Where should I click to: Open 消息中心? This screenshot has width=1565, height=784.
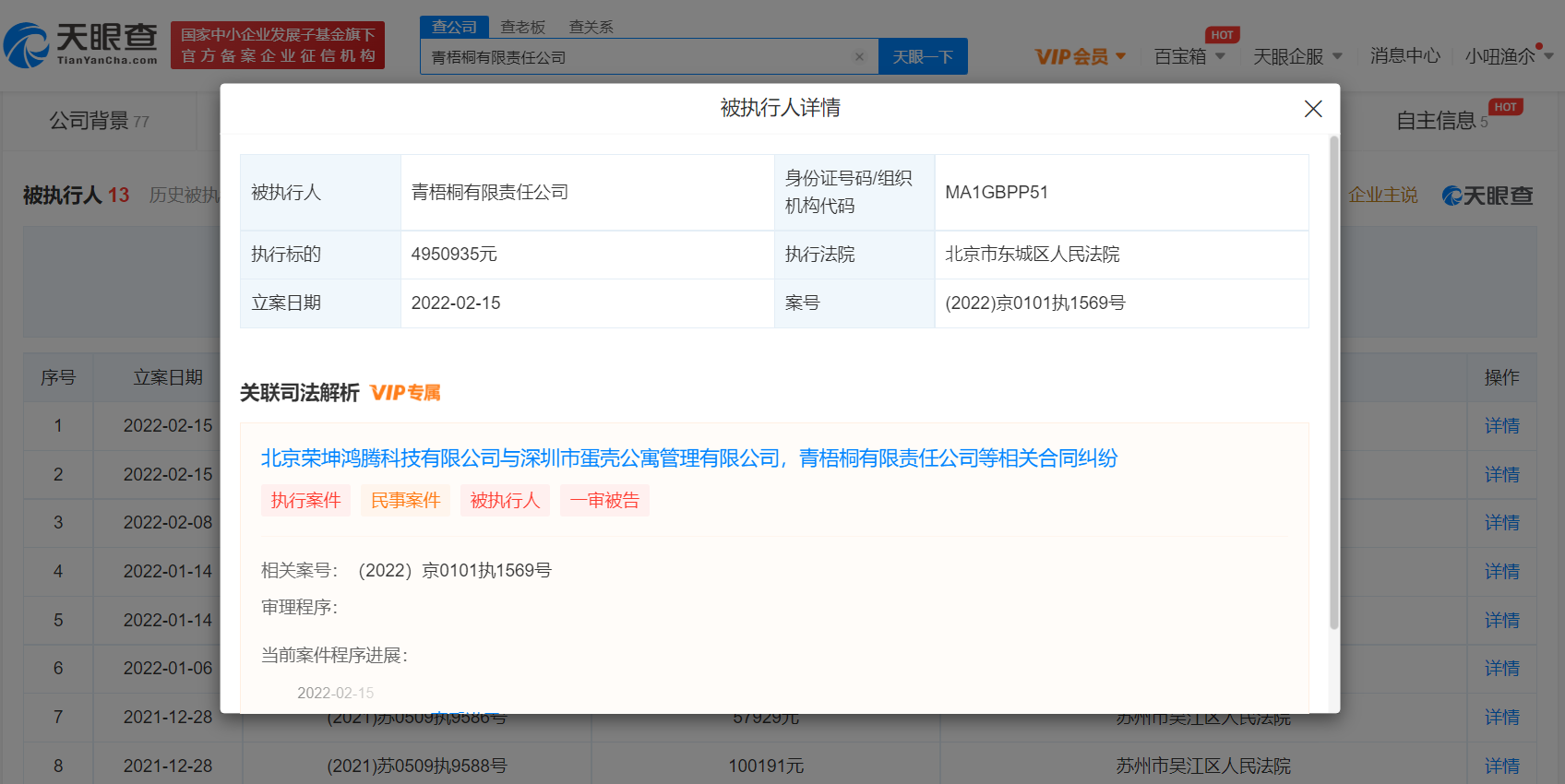pyautogui.click(x=1404, y=56)
